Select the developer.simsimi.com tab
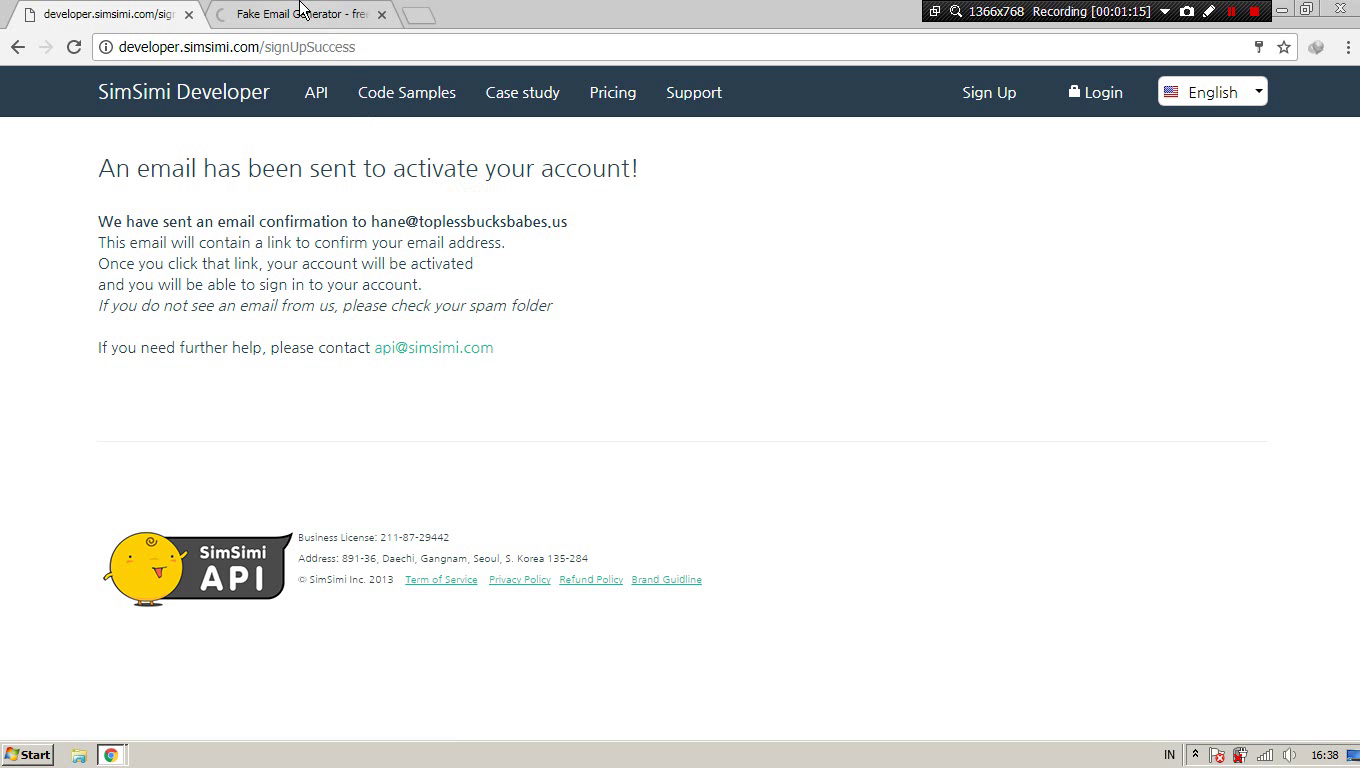This screenshot has width=1360, height=768. click(108, 15)
